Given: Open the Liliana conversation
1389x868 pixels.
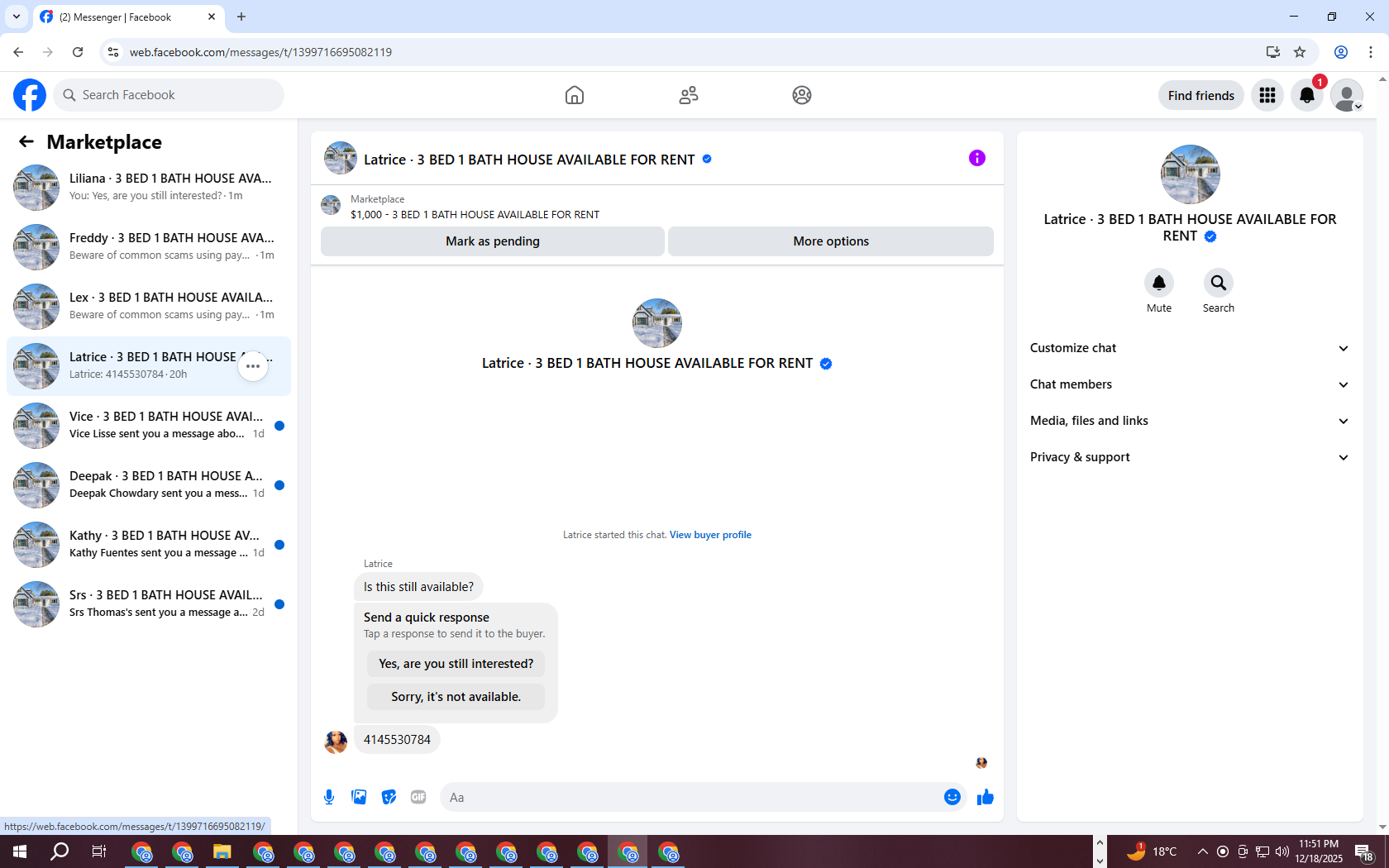Looking at the screenshot, I should tap(149, 187).
